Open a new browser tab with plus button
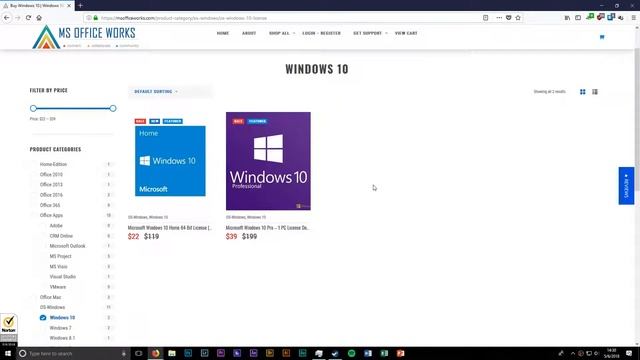 coord(80,6)
